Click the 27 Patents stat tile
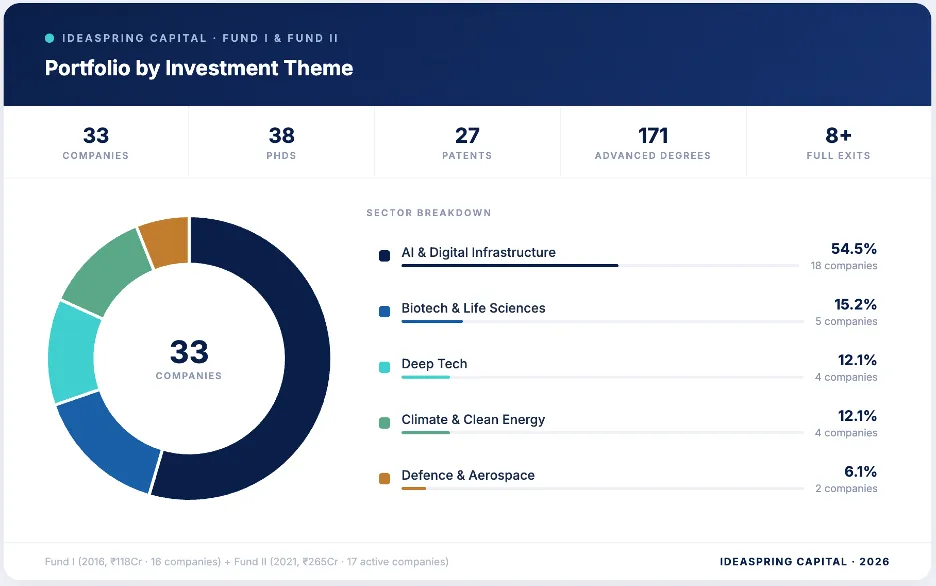This screenshot has height=586, width=936. [467, 143]
